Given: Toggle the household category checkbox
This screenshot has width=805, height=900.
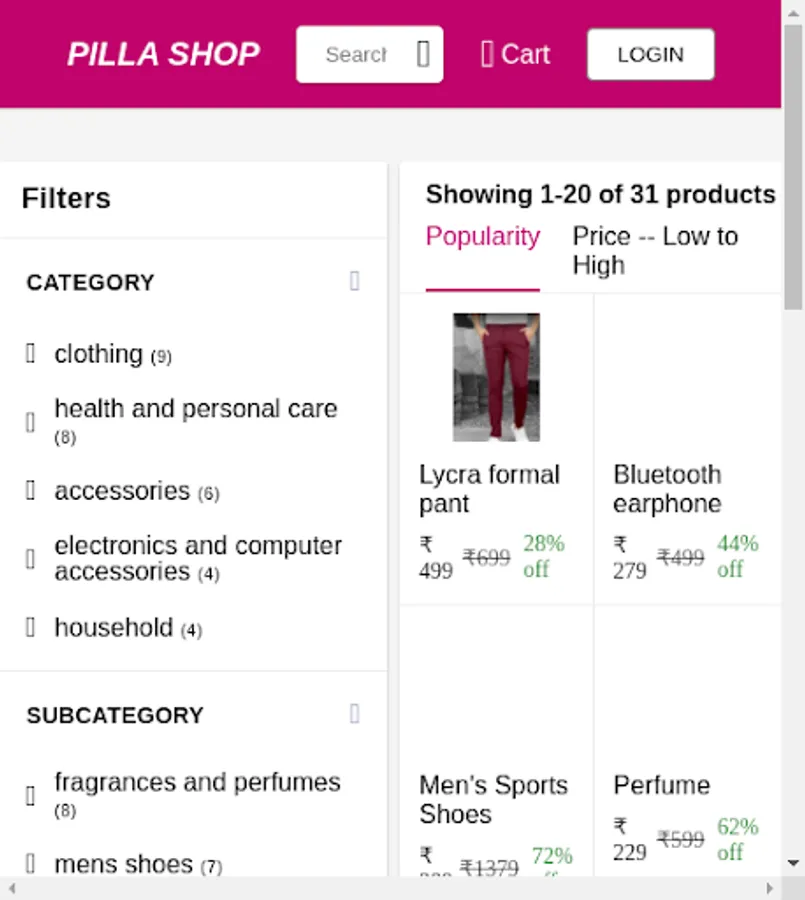Looking at the screenshot, I should 31,627.
